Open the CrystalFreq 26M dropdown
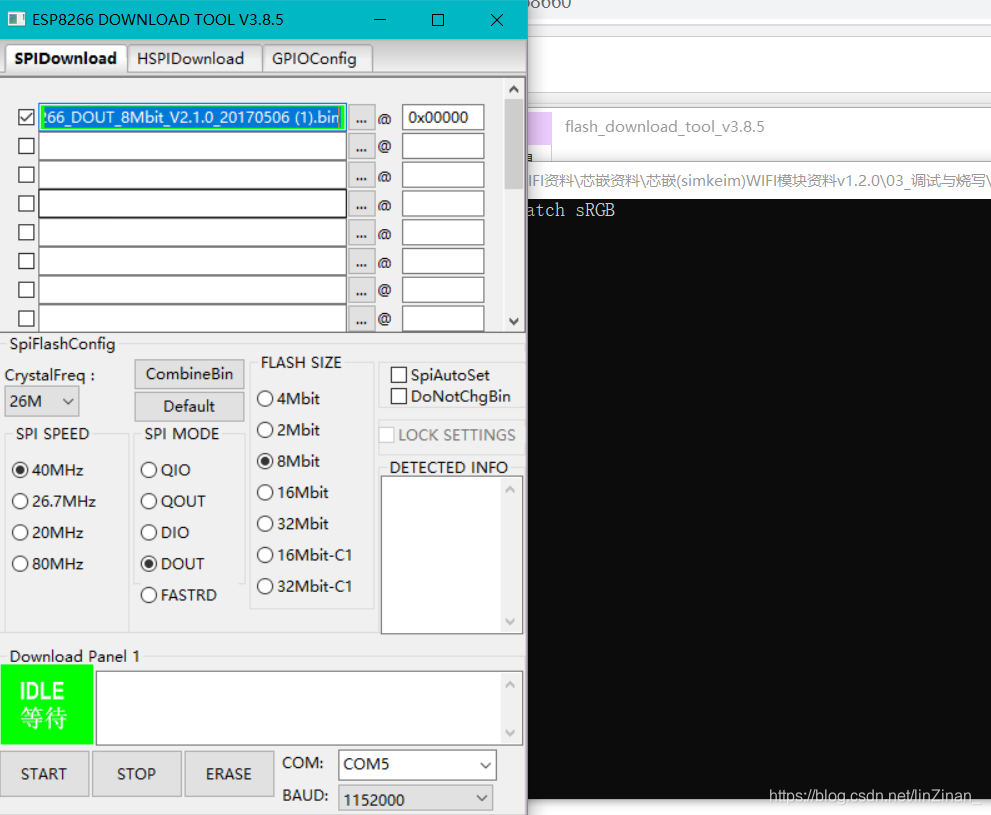 click(42, 401)
